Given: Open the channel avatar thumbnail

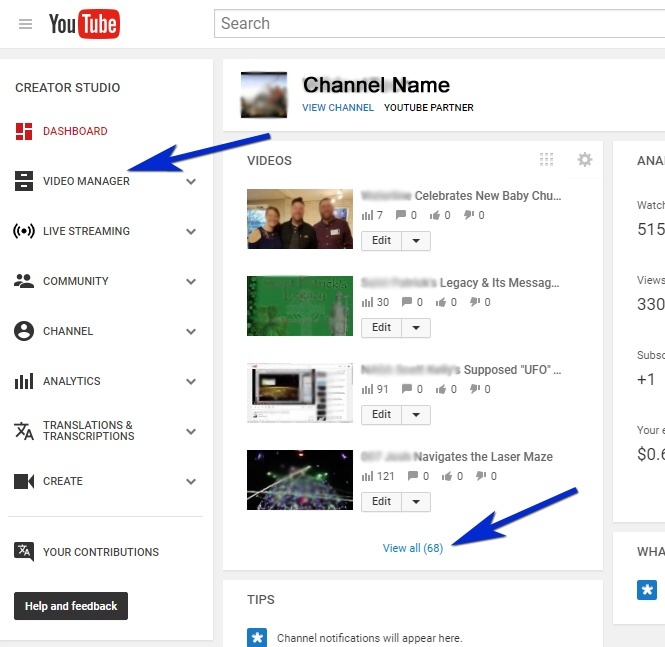Looking at the screenshot, I should point(264,95).
